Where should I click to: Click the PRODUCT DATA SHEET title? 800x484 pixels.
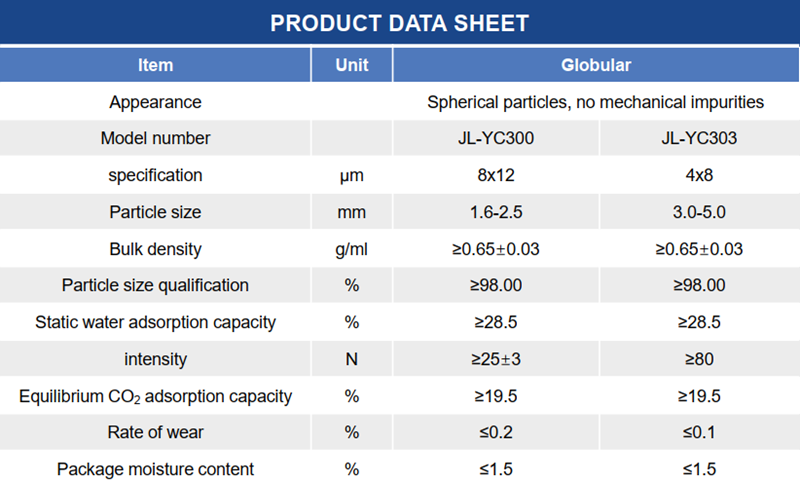click(399, 23)
